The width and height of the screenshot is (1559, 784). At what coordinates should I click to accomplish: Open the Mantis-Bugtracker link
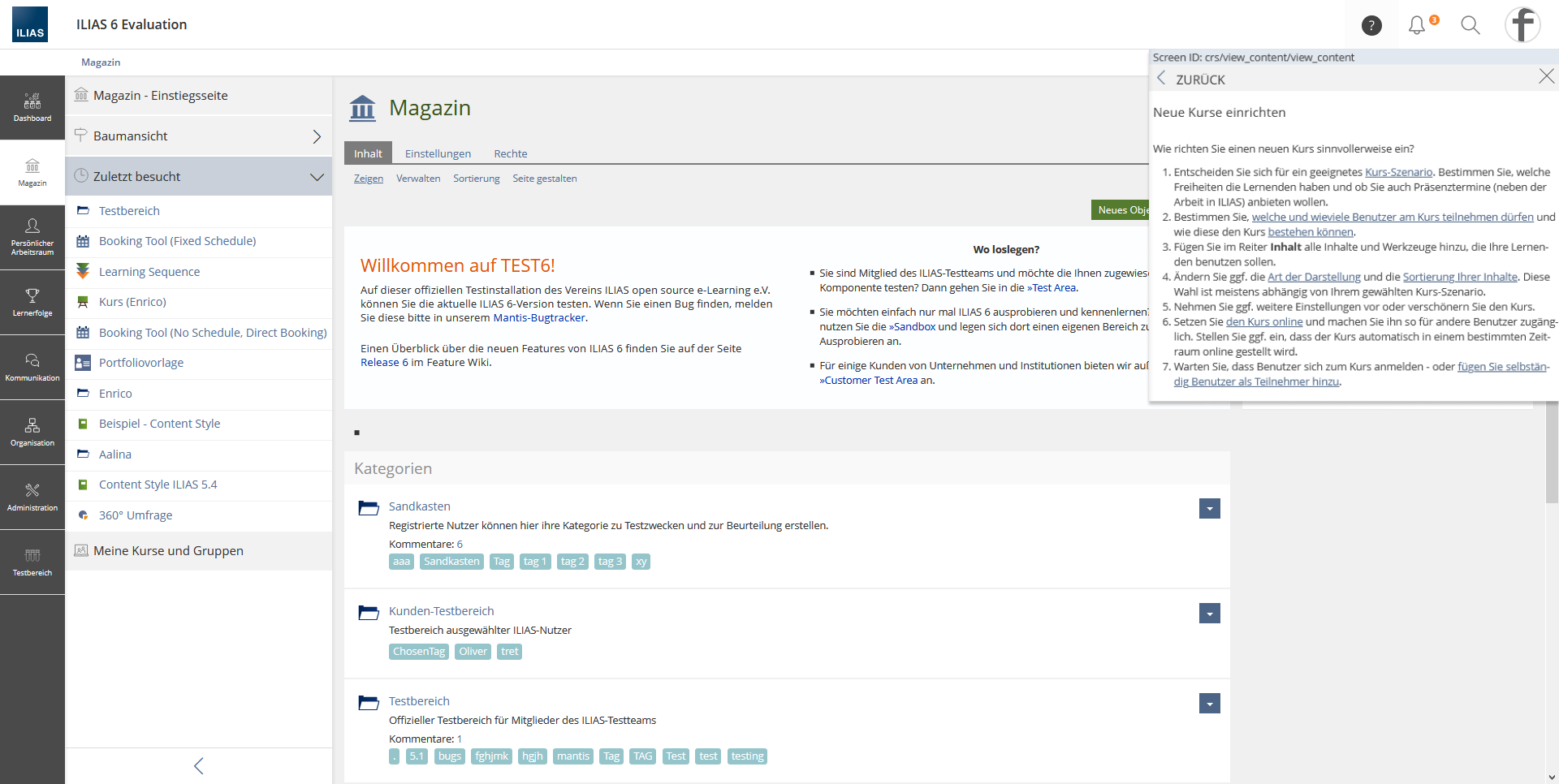tap(539, 318)
